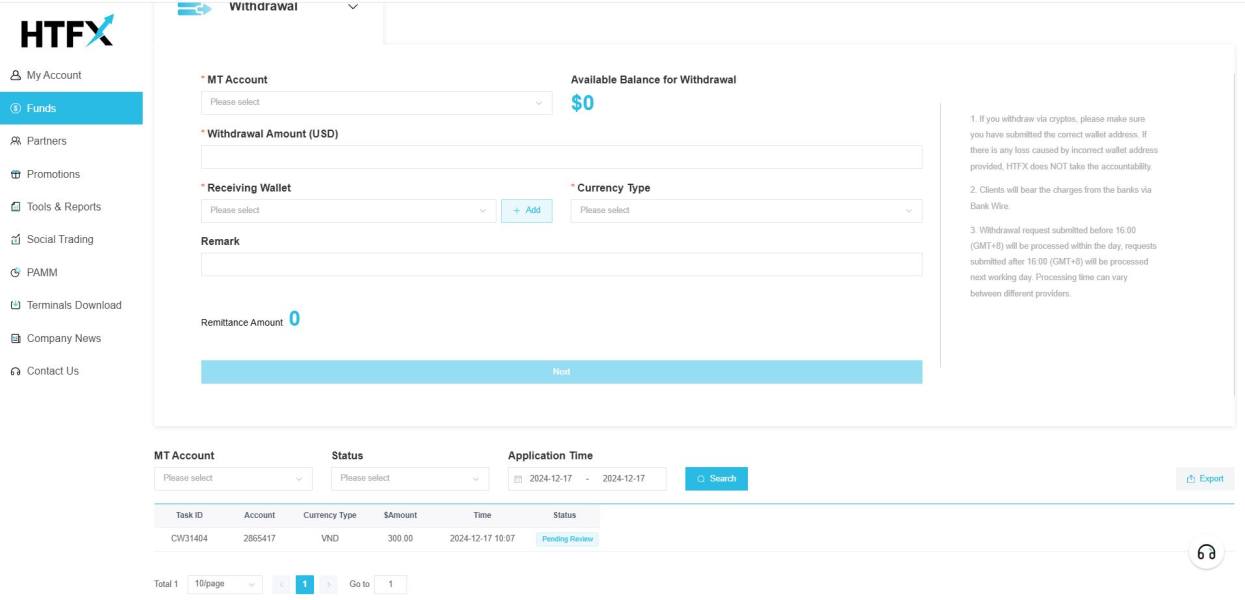Click the headset support chat icon
Screen dimensions: 1245x600
click(1207, 553)
